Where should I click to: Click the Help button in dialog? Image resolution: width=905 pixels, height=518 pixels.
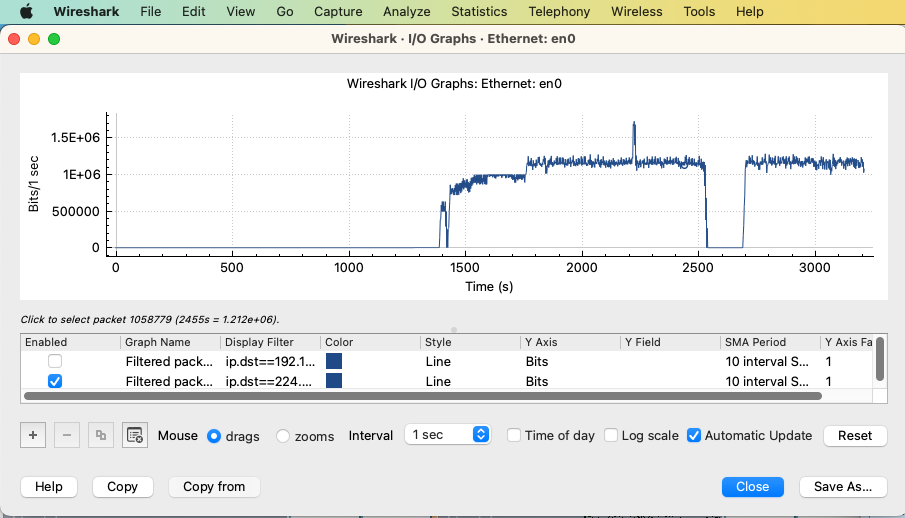coord(49,487)
